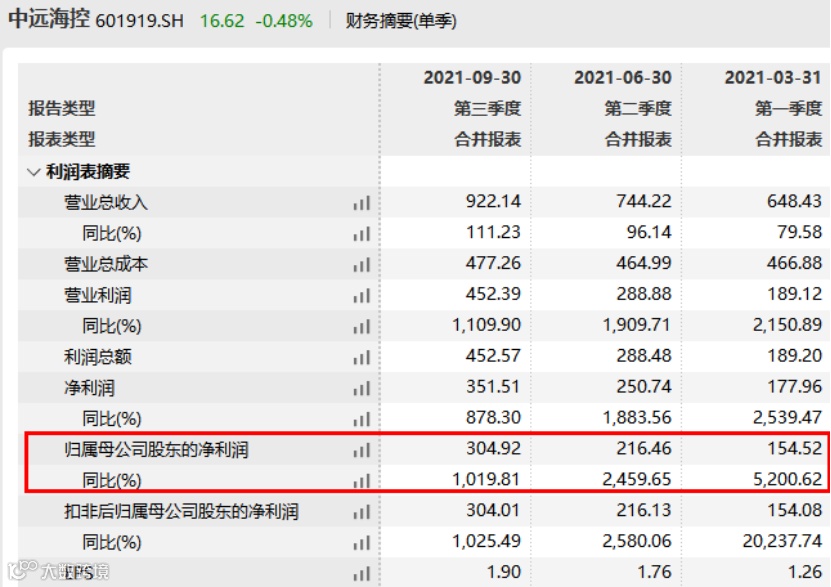Viewport: 831px width, 587px height.
Task: Open chart icon for 净利润 同比(%) row
Action: coord(361,419)
